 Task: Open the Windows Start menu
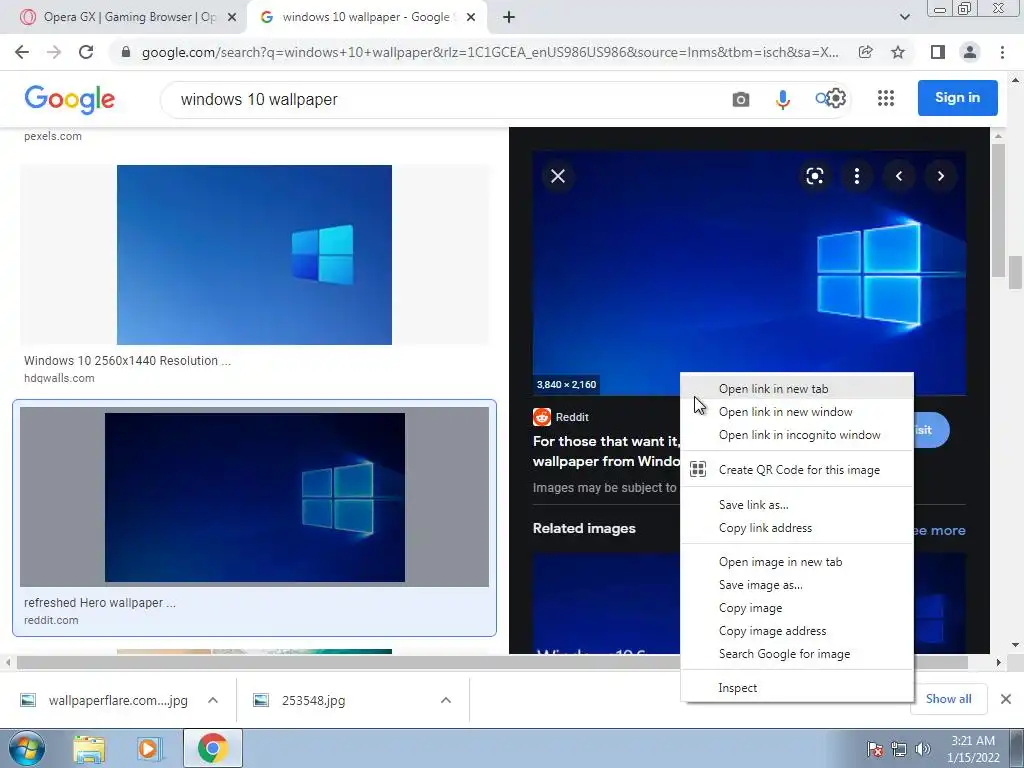(x=26, y=748)
